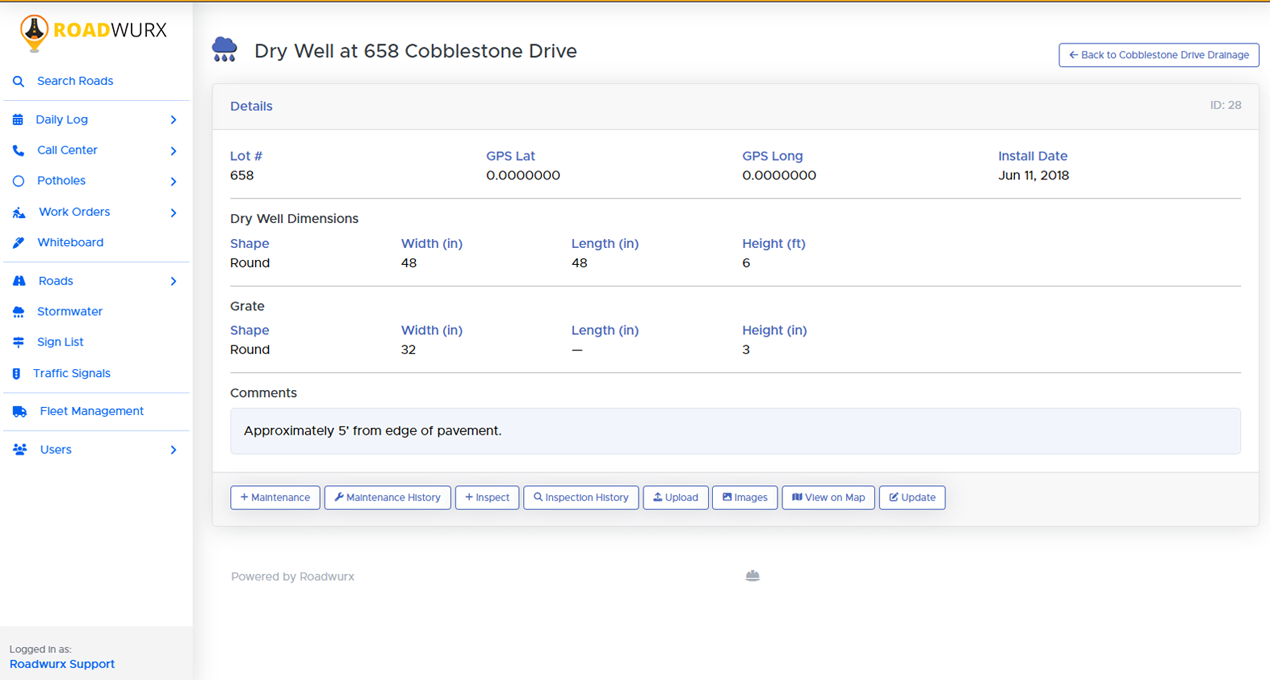Click the Upload button

click(x=676, y=497)
